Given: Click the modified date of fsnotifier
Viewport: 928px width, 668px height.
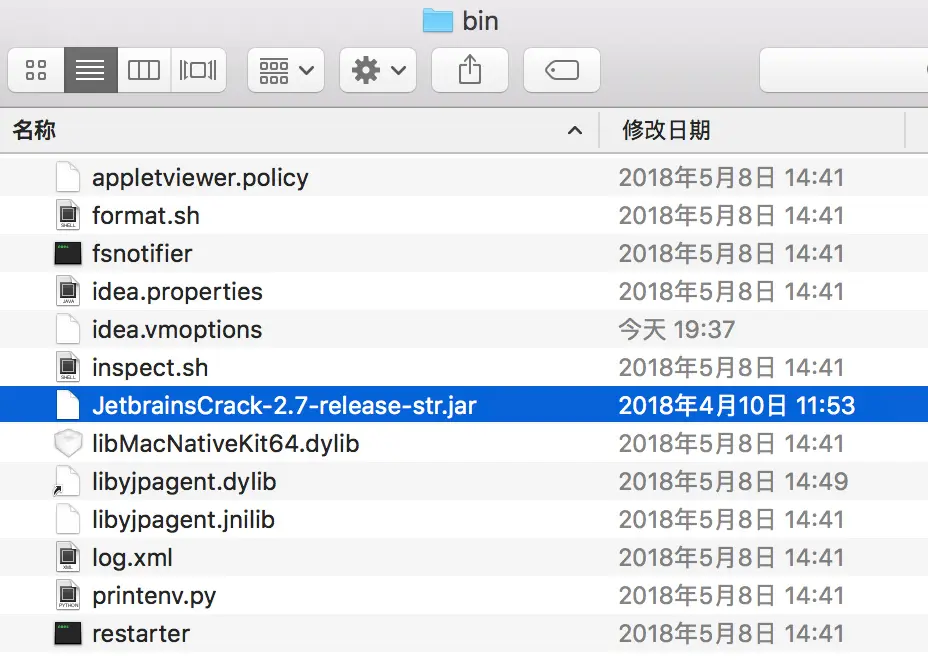Looking at the screenshot, I should coord(731,253).
